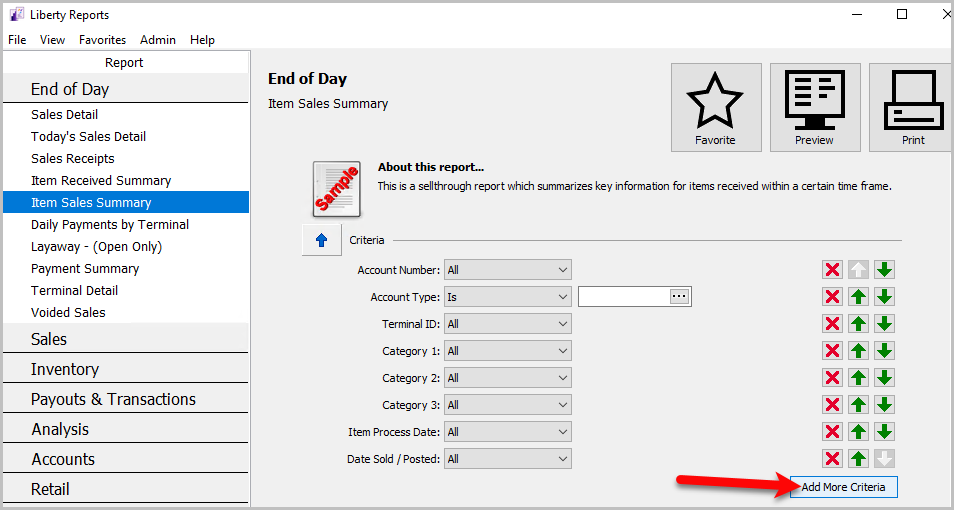
Task: Expand the Sales report group
Action: point(126,338)
